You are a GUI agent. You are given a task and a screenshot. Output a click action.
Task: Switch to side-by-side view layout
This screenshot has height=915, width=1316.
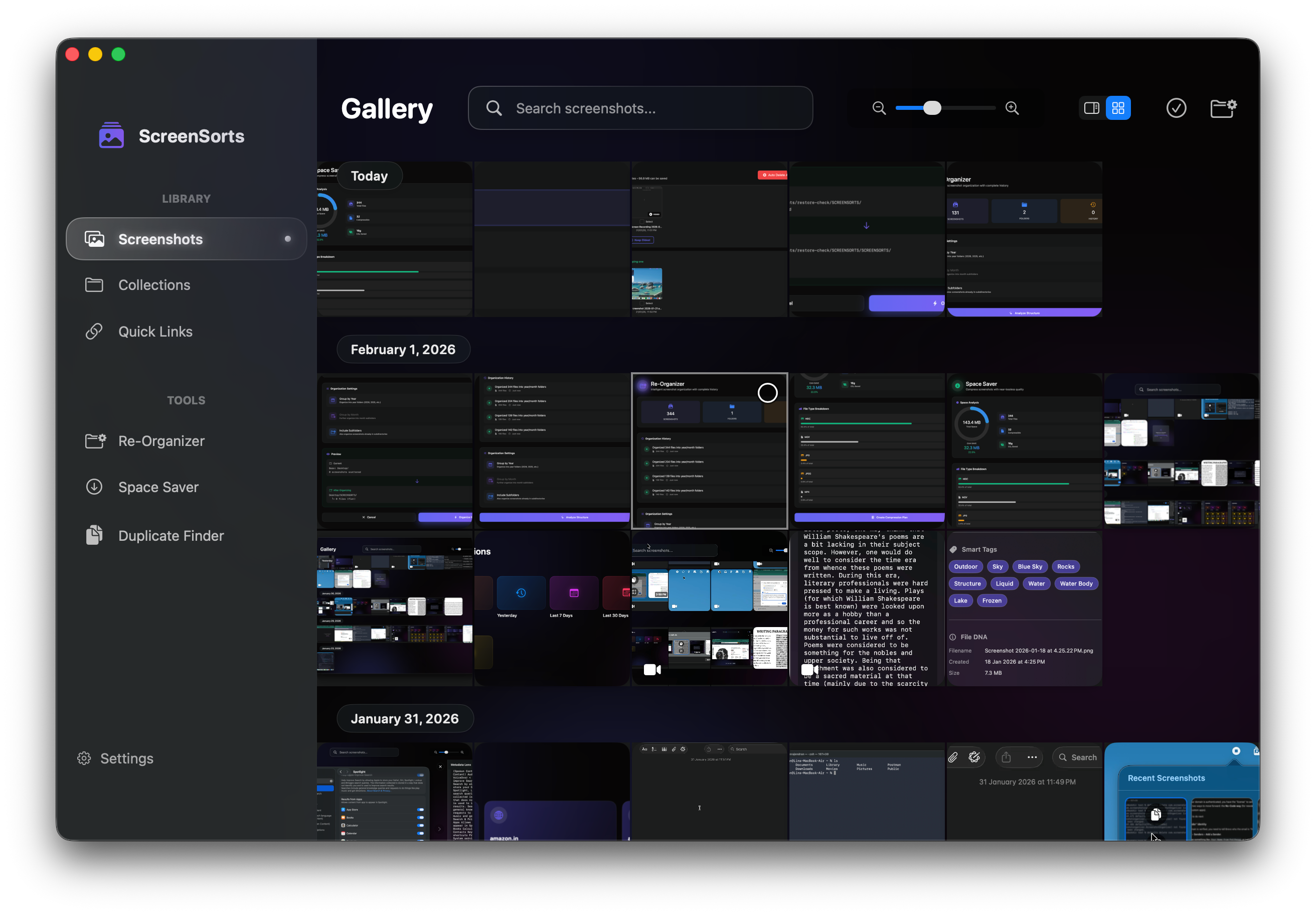click(1091, 108)
